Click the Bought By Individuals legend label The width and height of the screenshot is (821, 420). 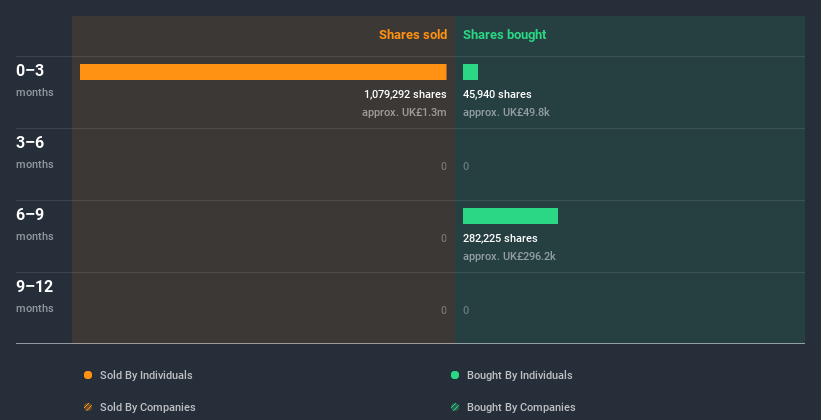[x=519, y=375]
